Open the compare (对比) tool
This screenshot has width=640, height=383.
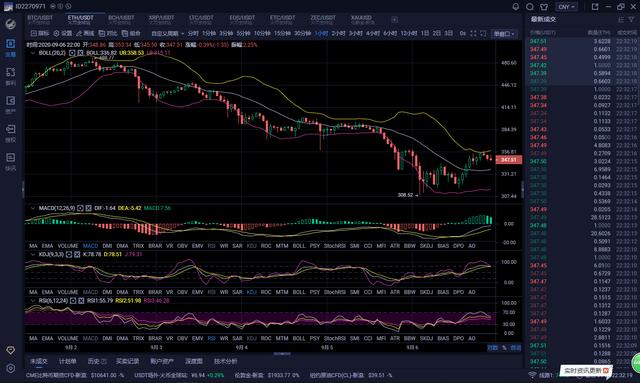pos(108,33)
